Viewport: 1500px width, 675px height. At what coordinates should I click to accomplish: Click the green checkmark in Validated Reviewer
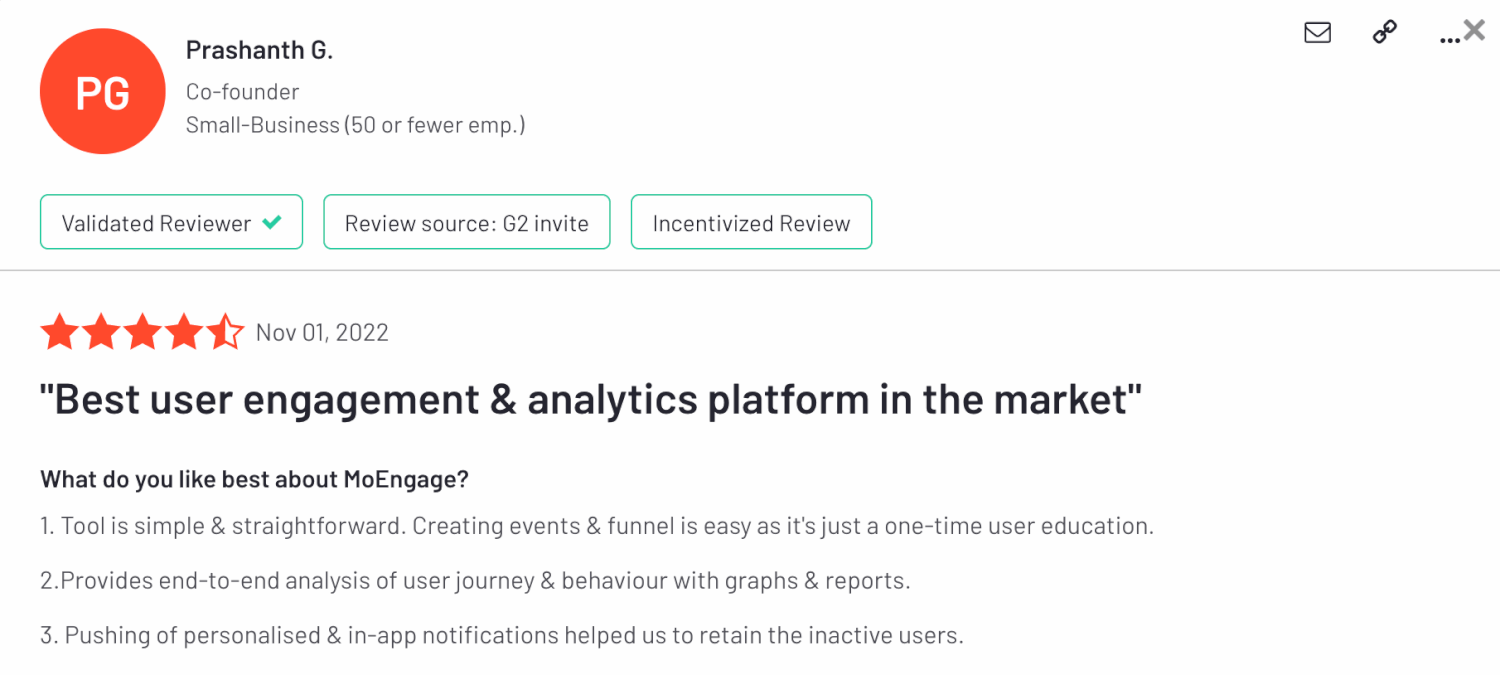pos(271,222)
